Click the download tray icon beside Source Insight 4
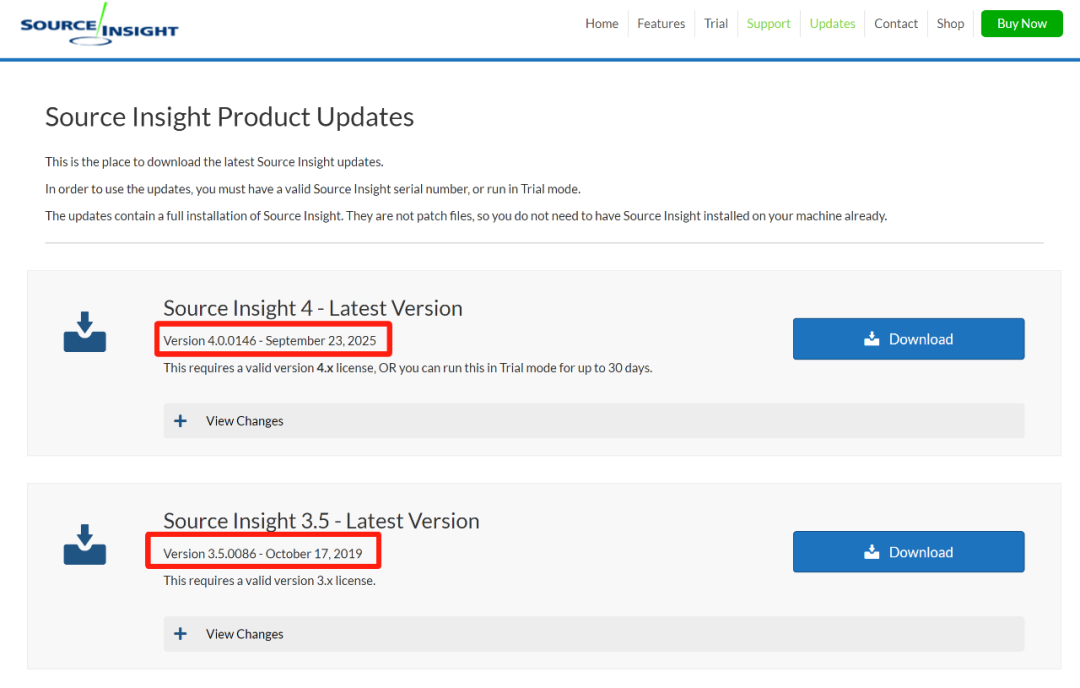This screenshot has width=1080, height=688. pos(85,332)
